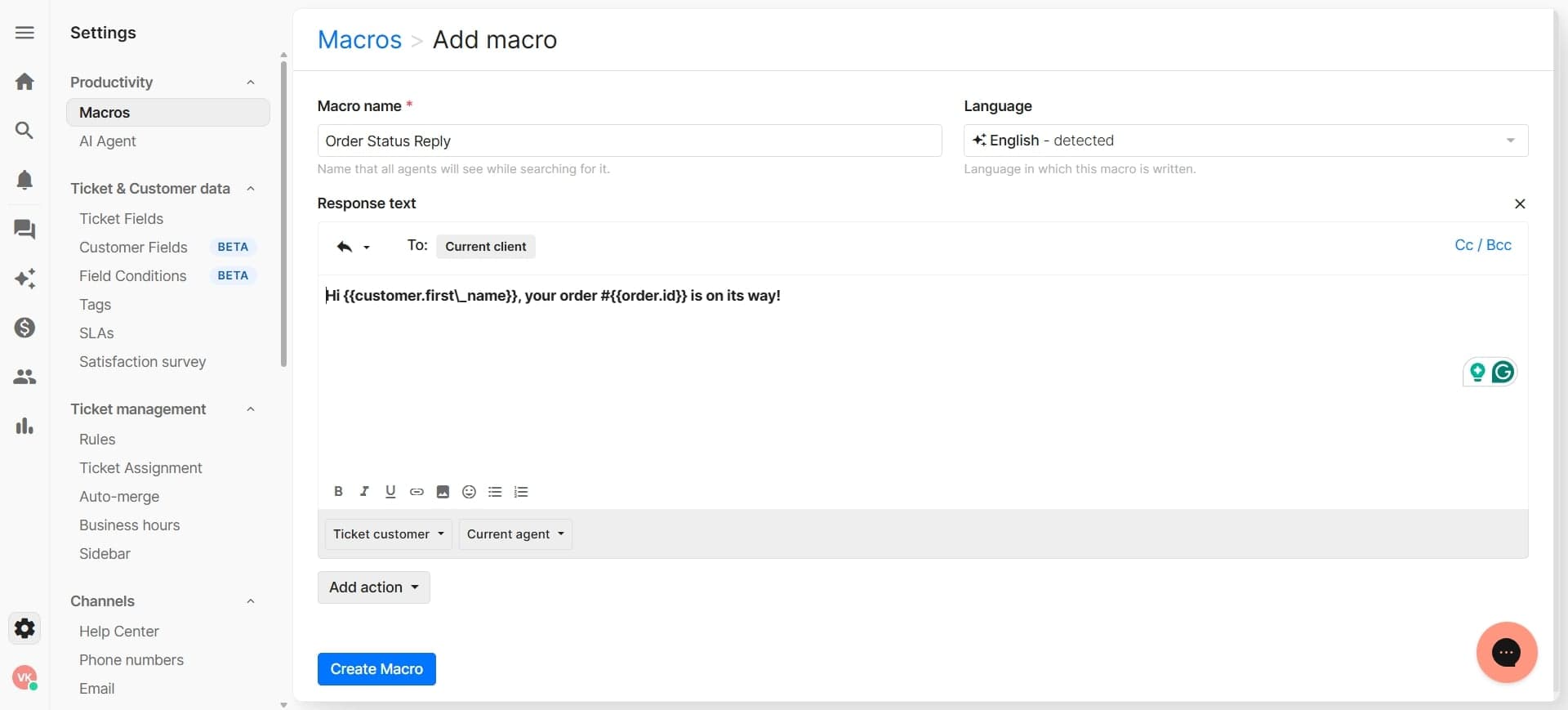
Task: Insert a numbered list
Action: (521, 492)
